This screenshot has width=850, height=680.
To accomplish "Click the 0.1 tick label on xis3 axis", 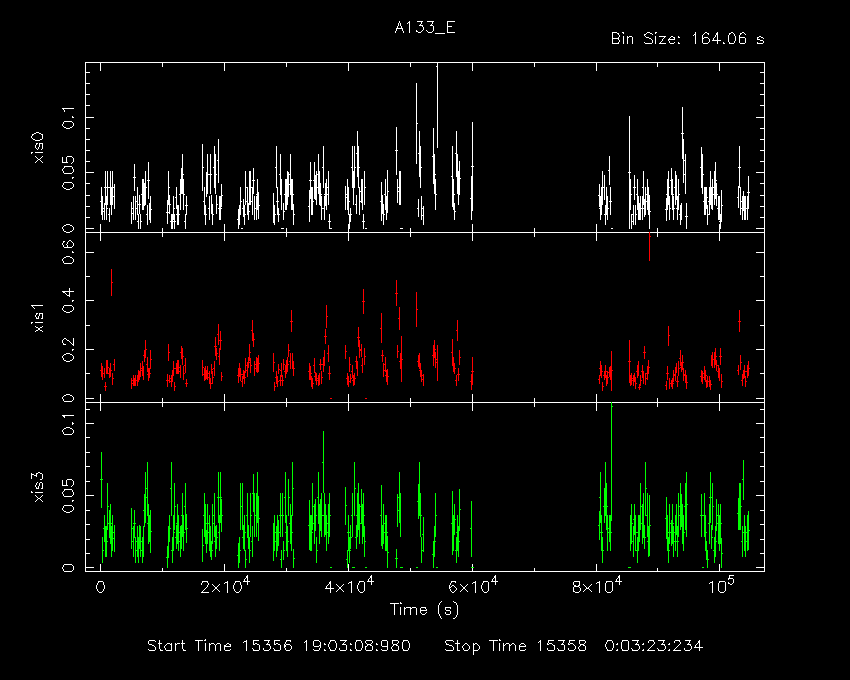I will tap(69, 424).
